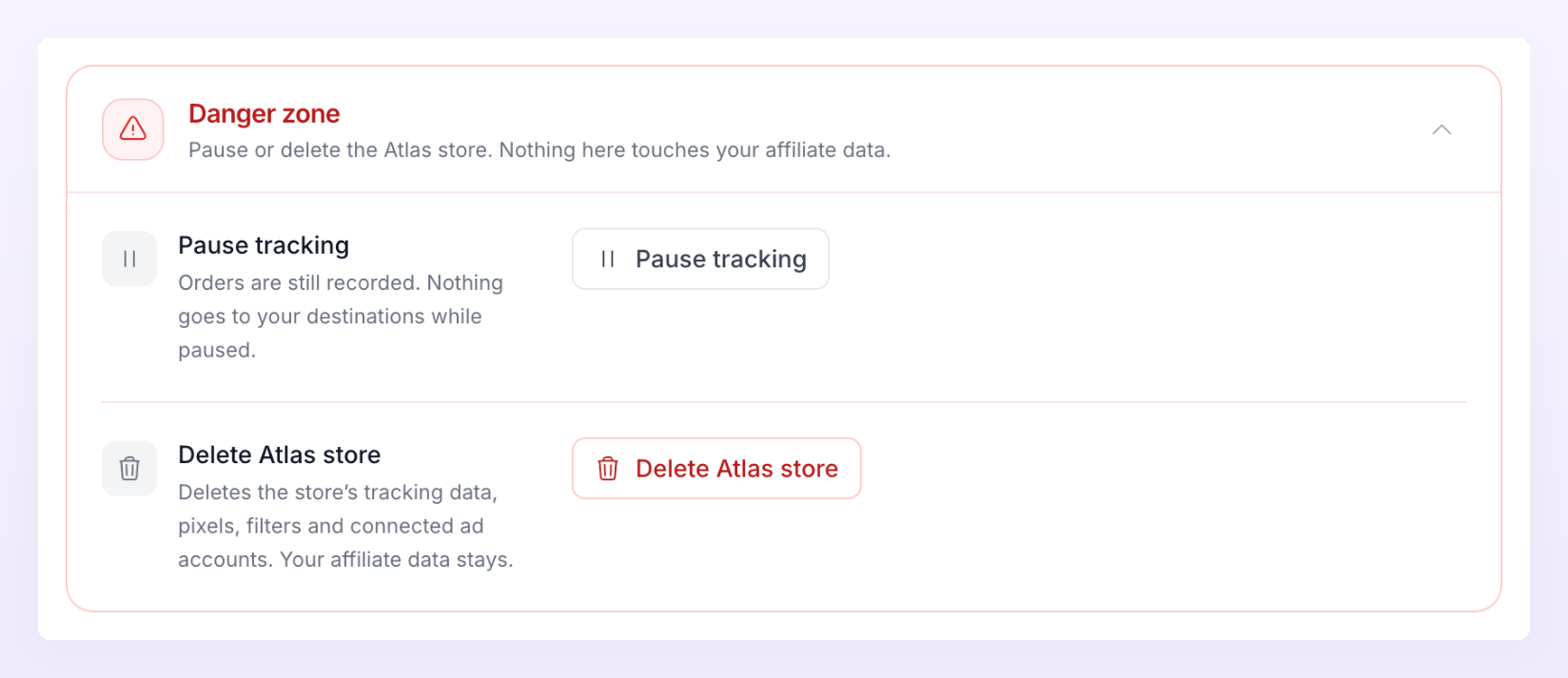The height and width of the screenshot is (678, 1568).
Task: Click the Danger zone subtitle about affiliate data
Action: tap(539, 150)
